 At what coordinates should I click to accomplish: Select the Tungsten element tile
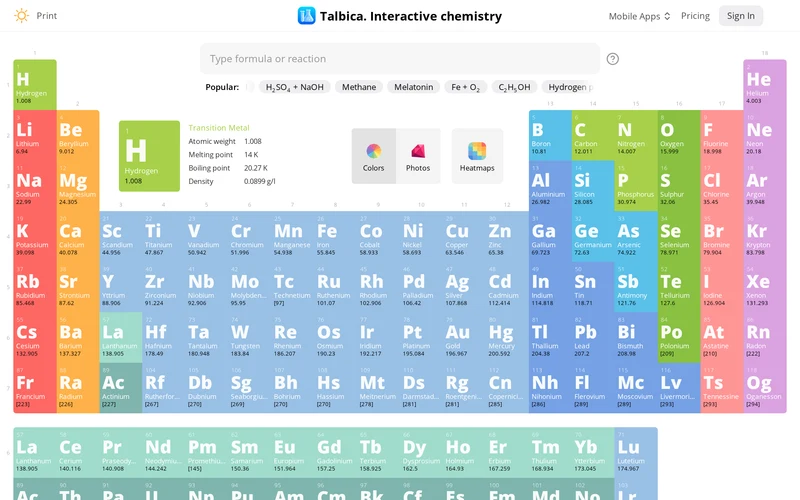(x=249, y=337)
